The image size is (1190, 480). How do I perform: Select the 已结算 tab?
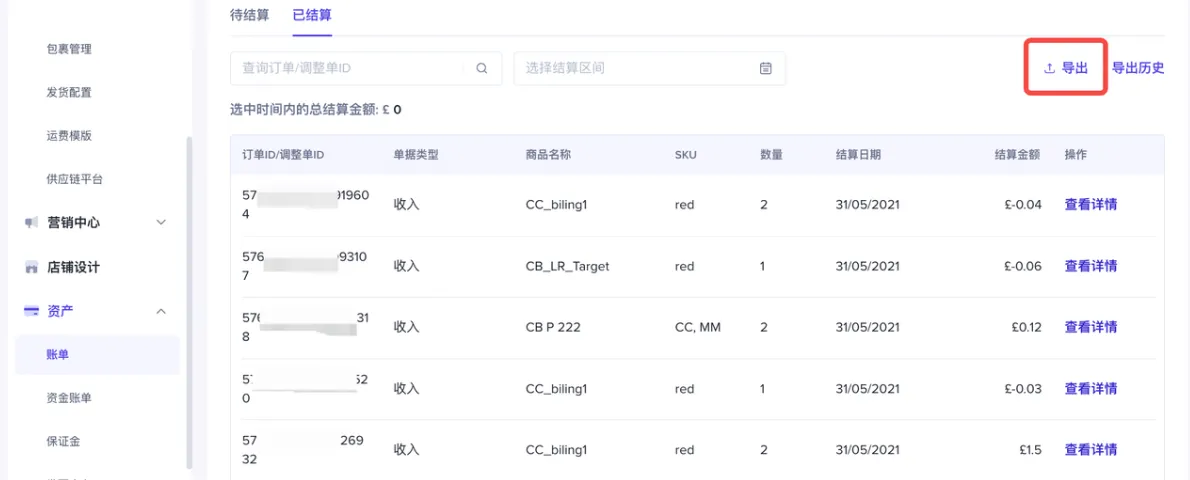[x=312, y=15]
